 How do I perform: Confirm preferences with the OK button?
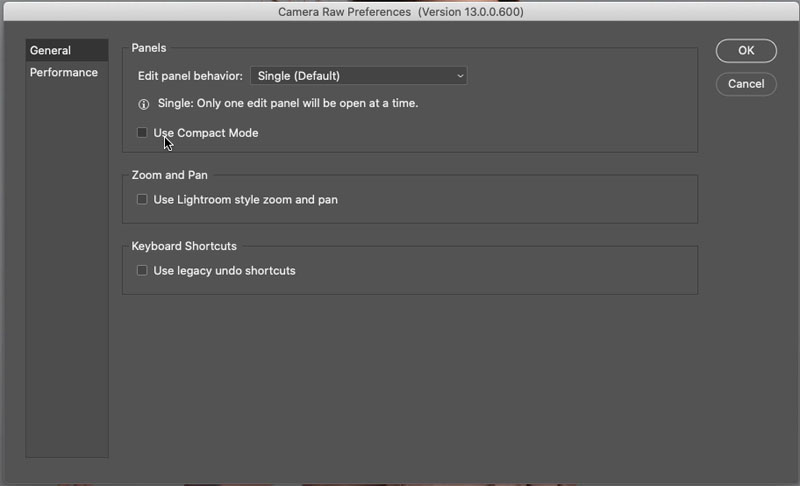pos(746,50)
